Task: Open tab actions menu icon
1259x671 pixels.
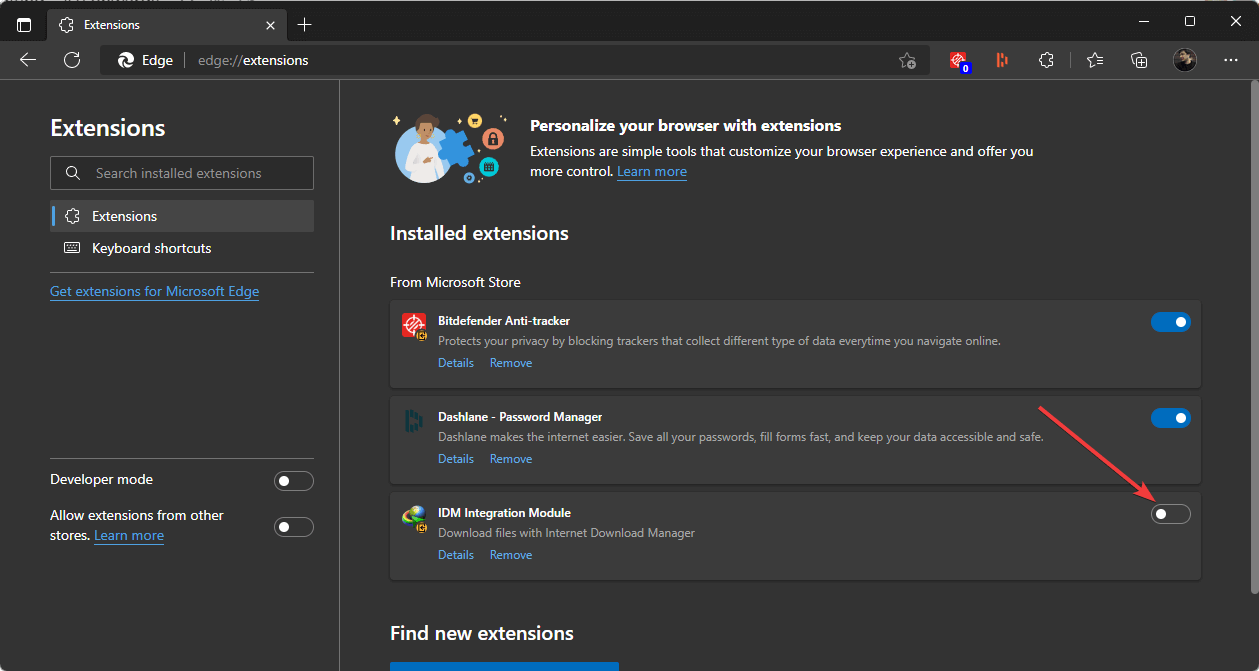Action: pos(24,24)
